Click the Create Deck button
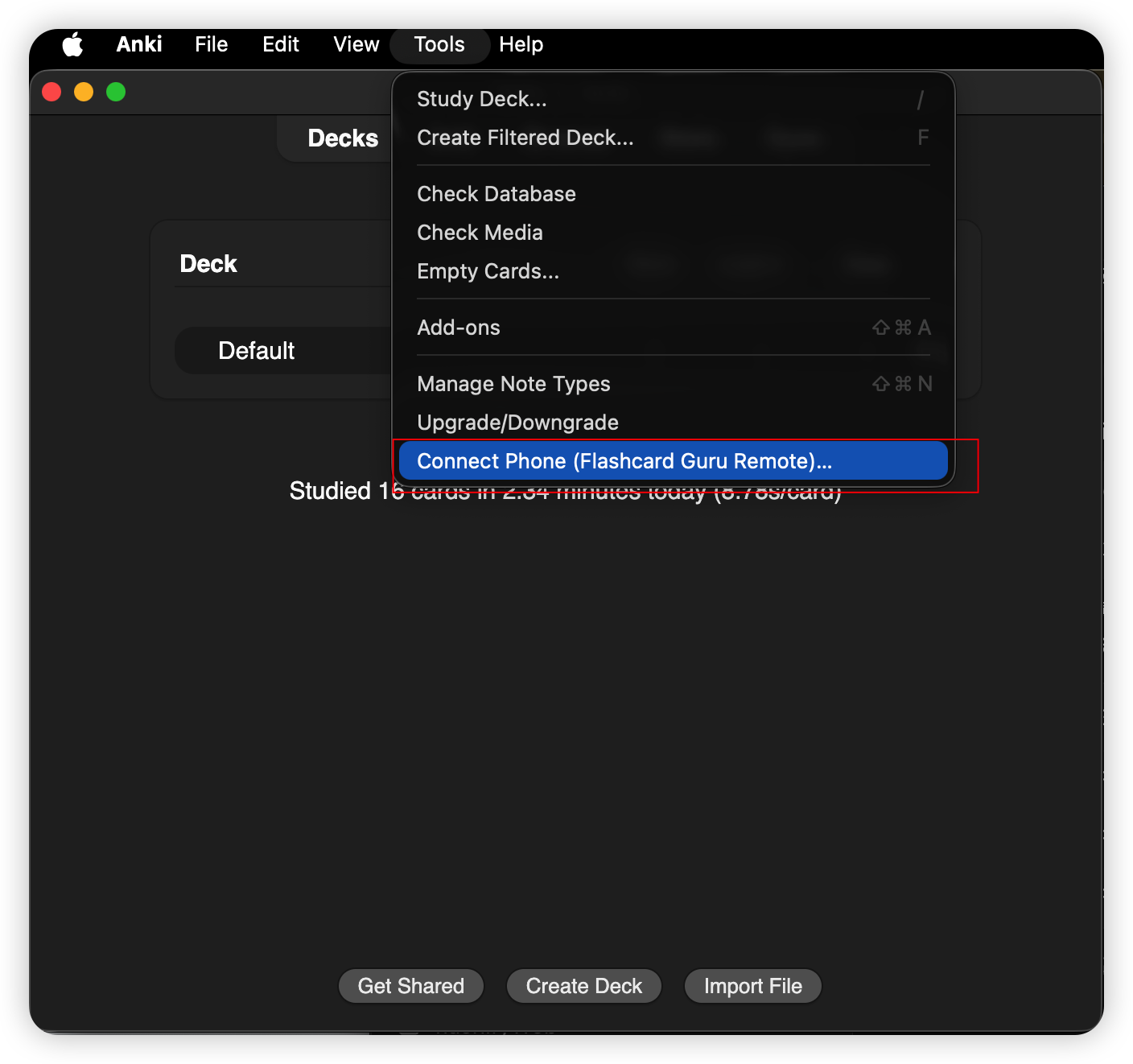This screenshot has width=1133, height=1064. (x=584, y=986)
